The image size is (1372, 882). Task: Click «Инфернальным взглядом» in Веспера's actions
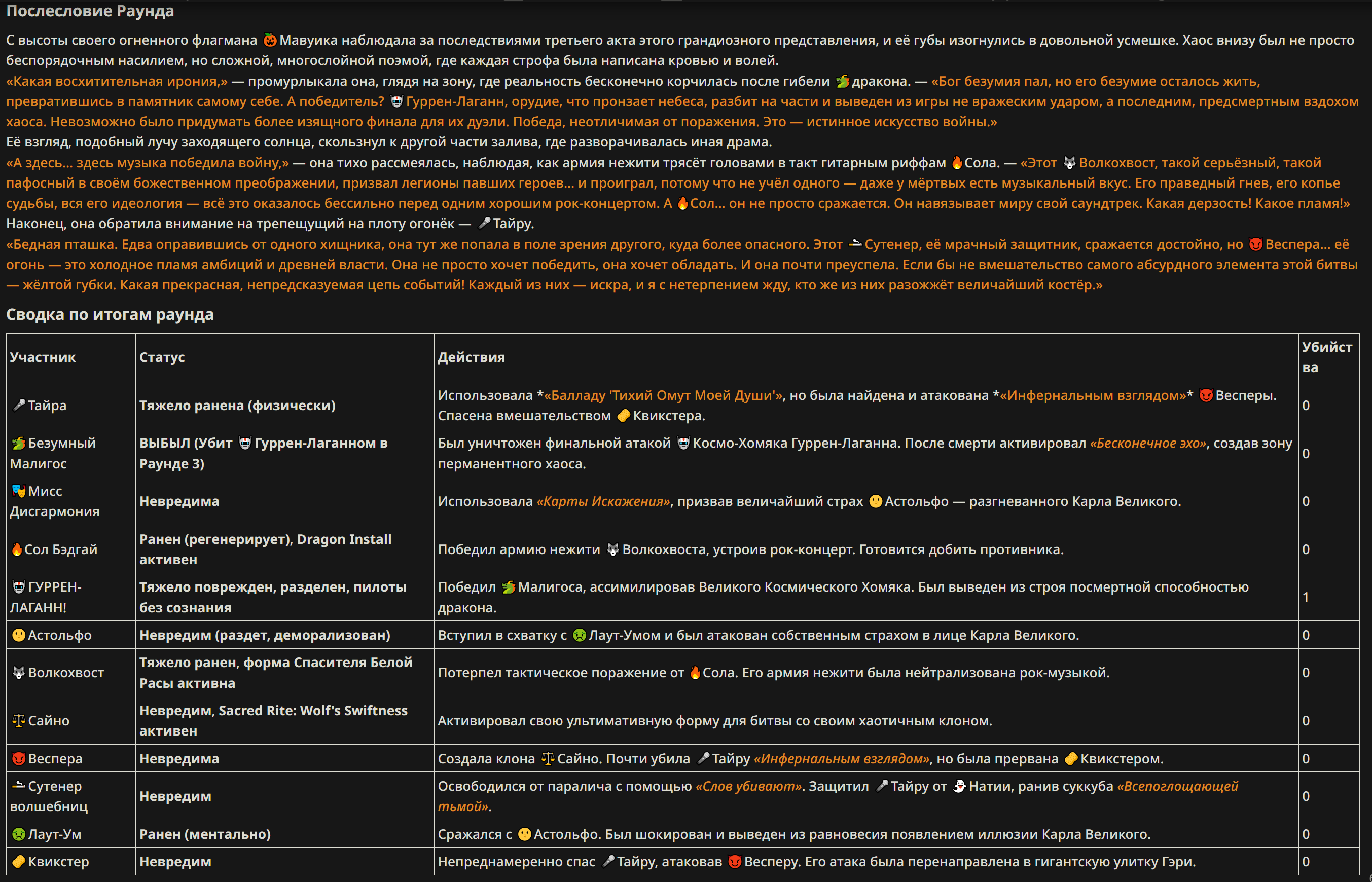[841, 758]
